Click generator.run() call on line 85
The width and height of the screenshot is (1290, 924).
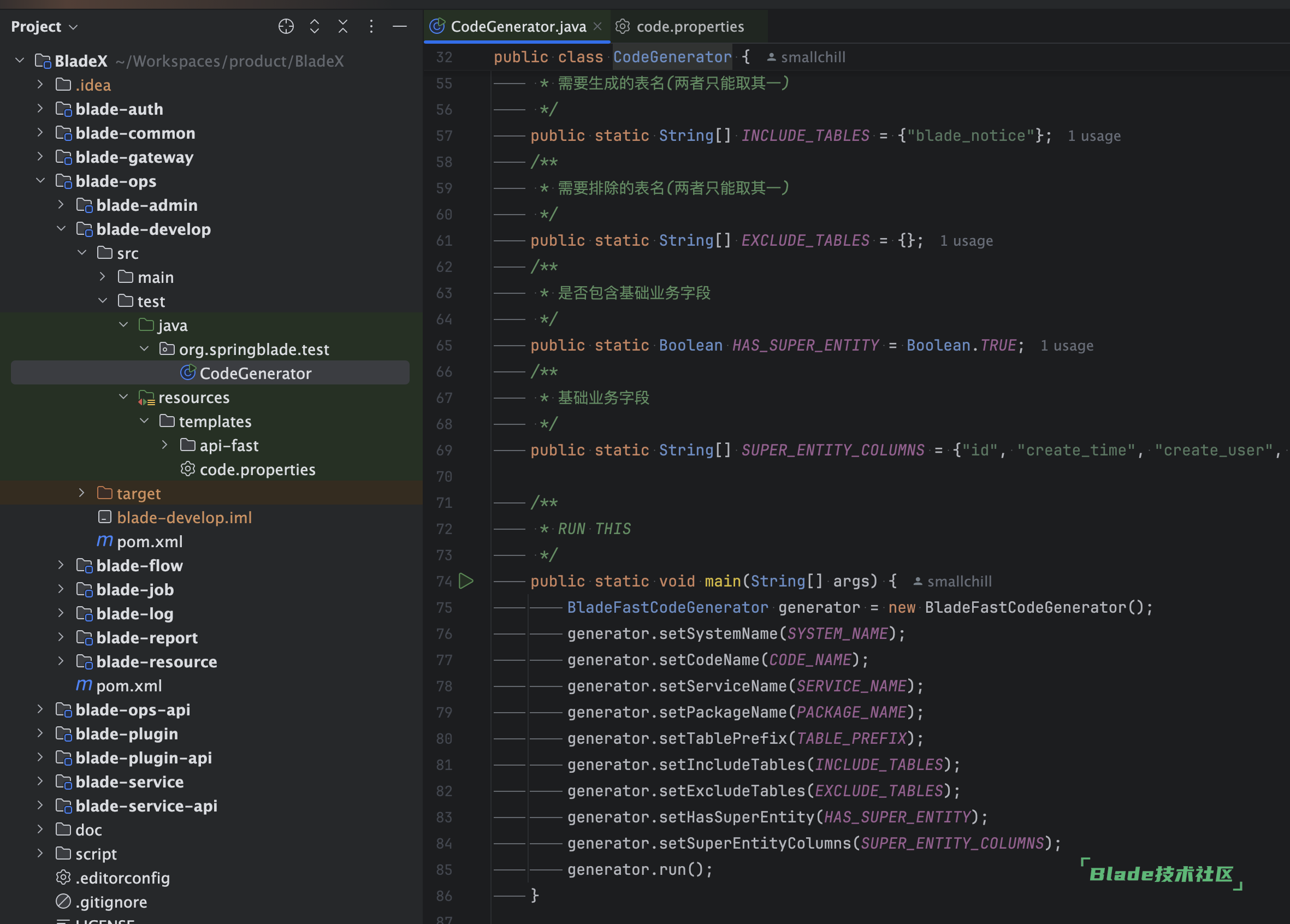pos(640,869)
